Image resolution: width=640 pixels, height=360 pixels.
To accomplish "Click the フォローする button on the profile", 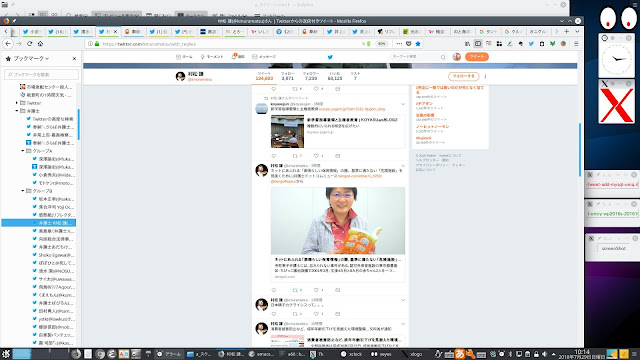I will 464,76.
